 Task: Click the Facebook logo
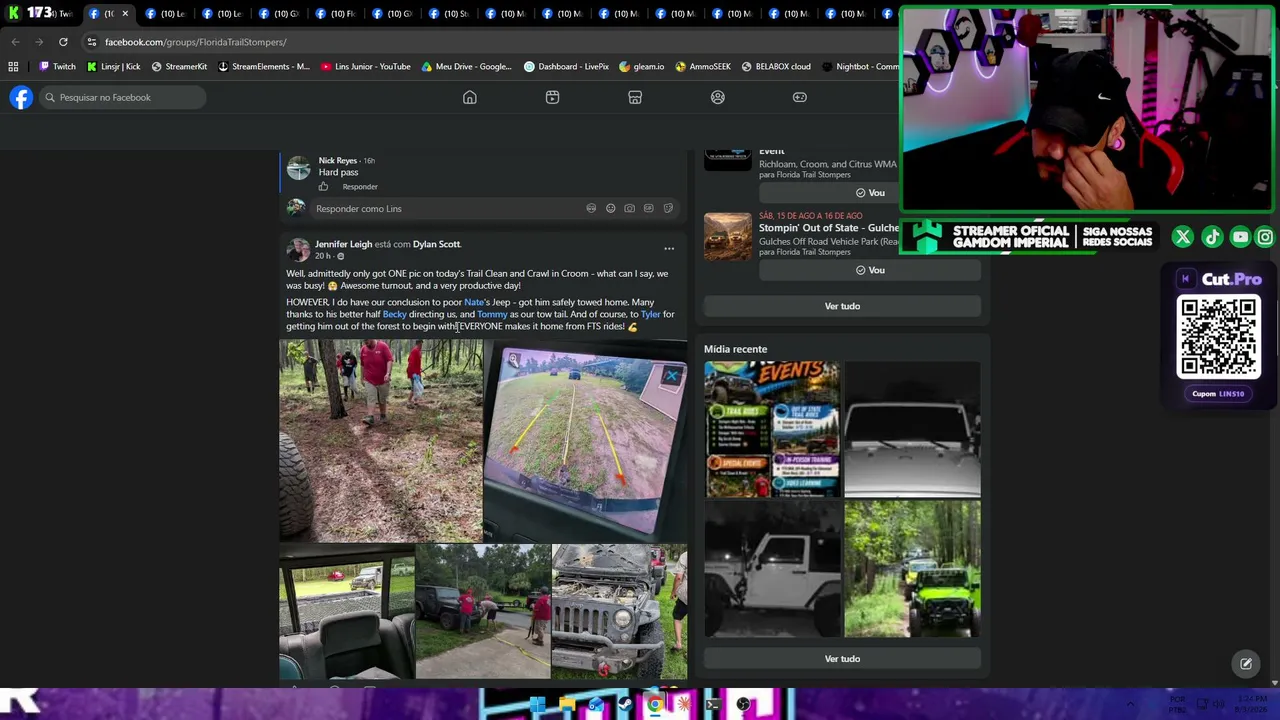coord(21,97)
